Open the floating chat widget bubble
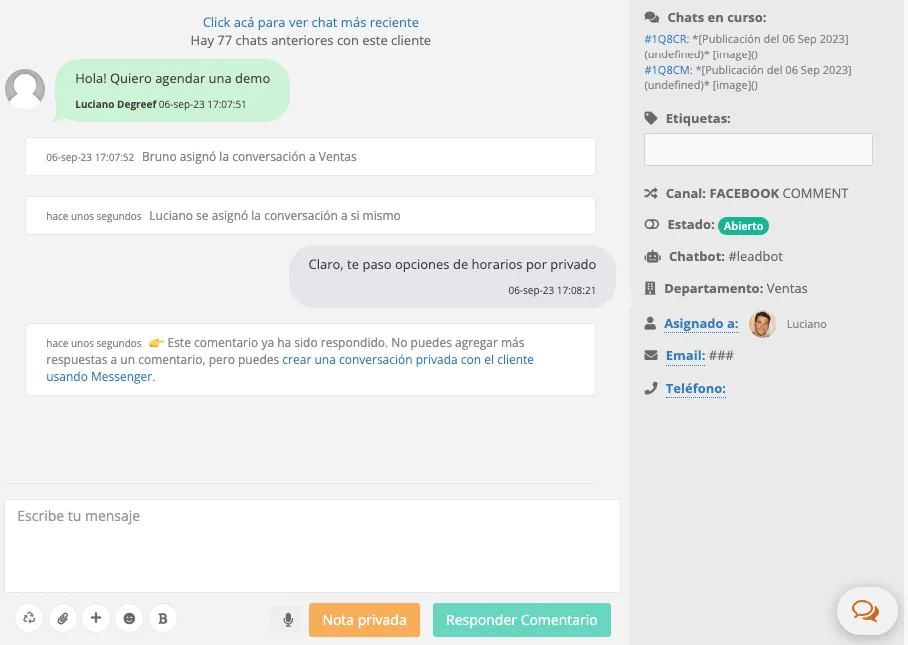Screen dimensions: 908x645 click(x=866, y=610)
